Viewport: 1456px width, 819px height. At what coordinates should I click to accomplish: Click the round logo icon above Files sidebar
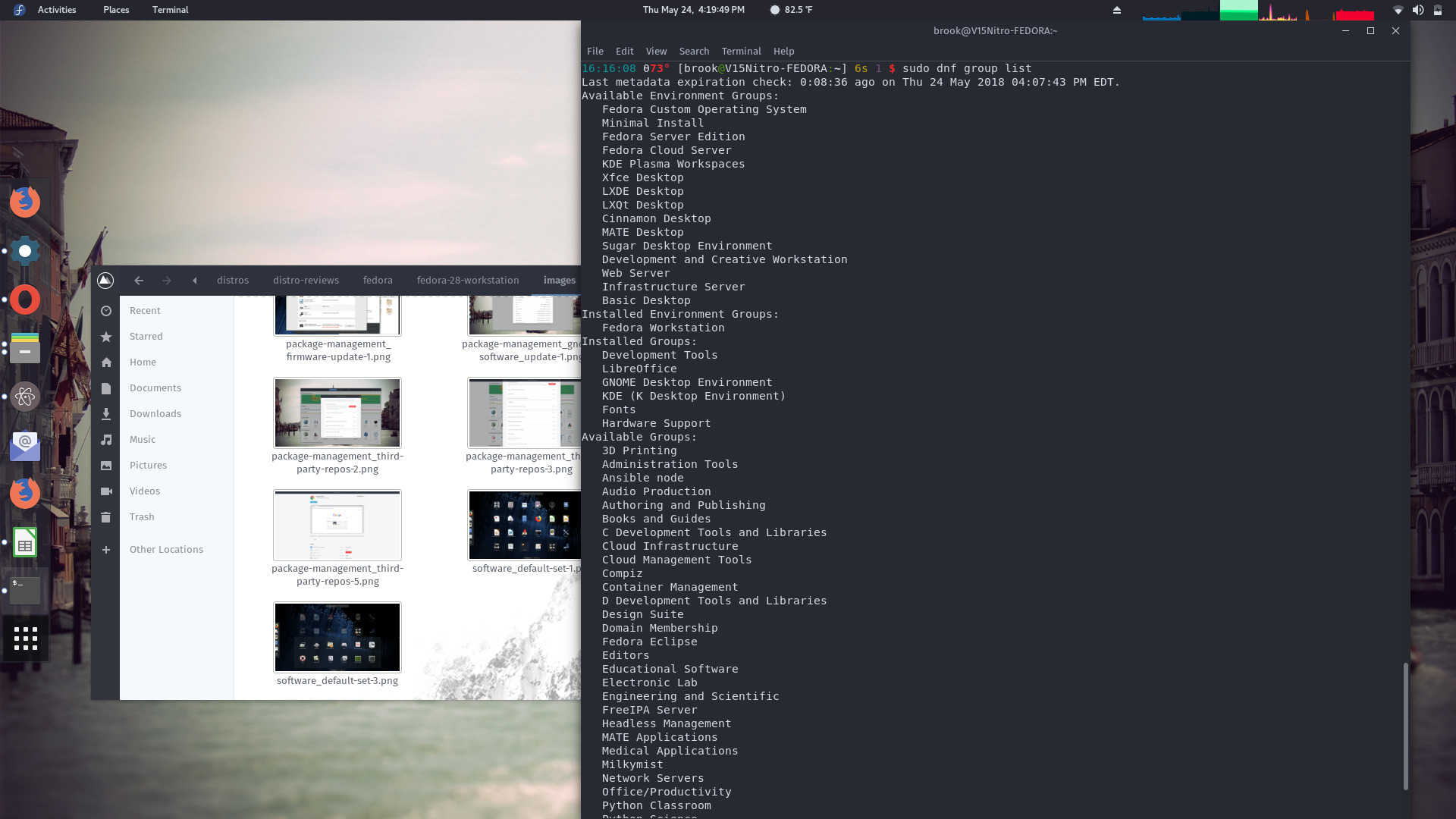coord(105,281)
